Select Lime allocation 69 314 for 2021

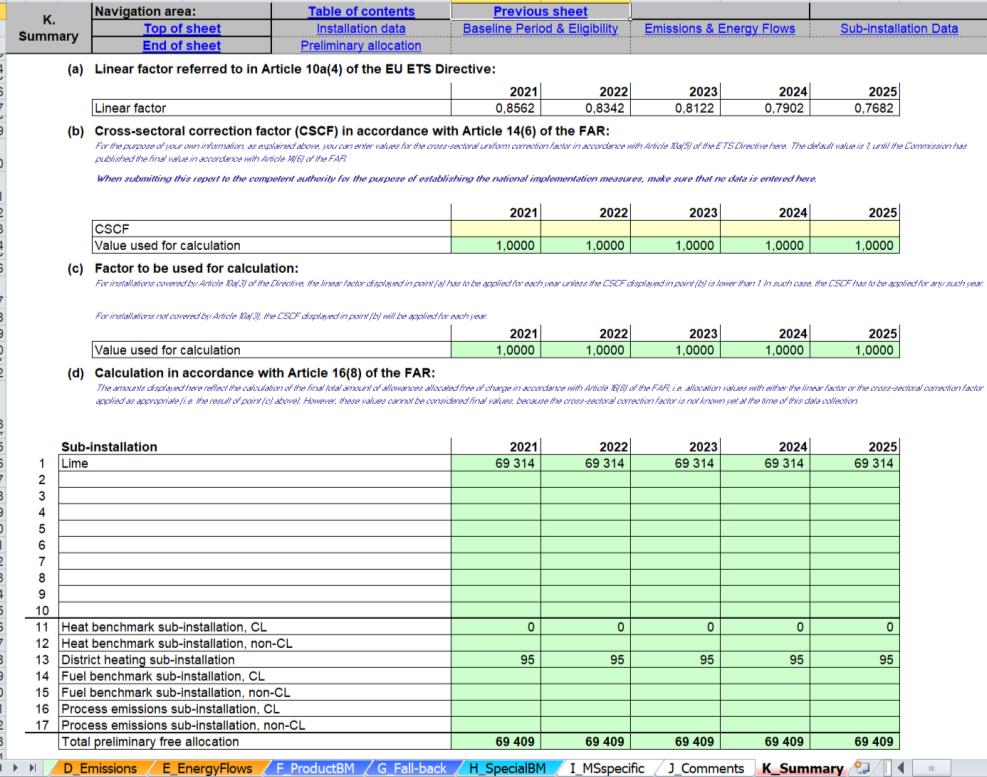(x=495, y=463)
